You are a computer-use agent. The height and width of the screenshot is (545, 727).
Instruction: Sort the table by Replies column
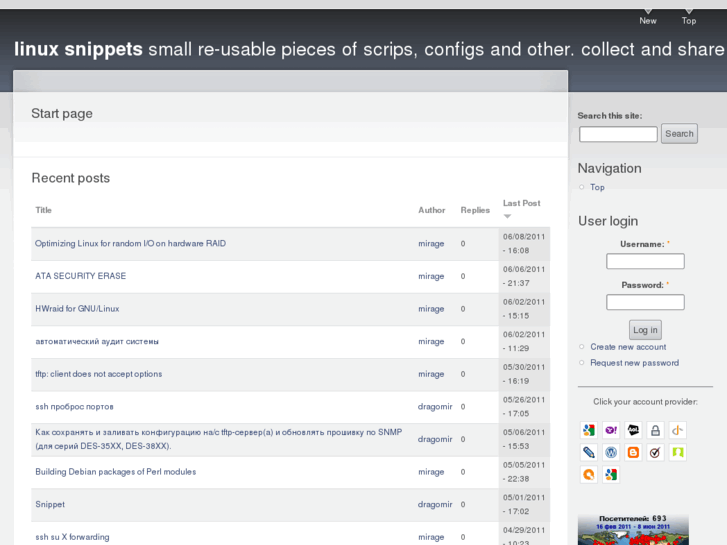[475, 210]
